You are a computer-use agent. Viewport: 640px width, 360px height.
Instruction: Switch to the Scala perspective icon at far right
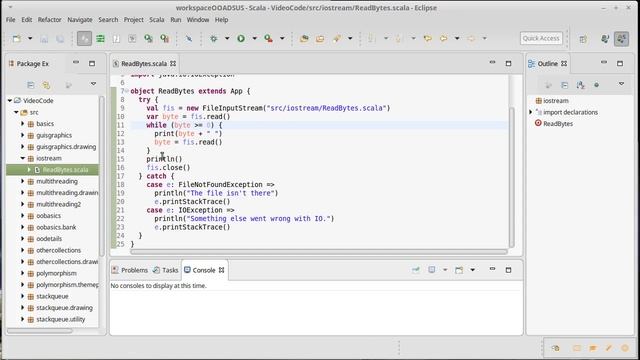tap(622, 38)
